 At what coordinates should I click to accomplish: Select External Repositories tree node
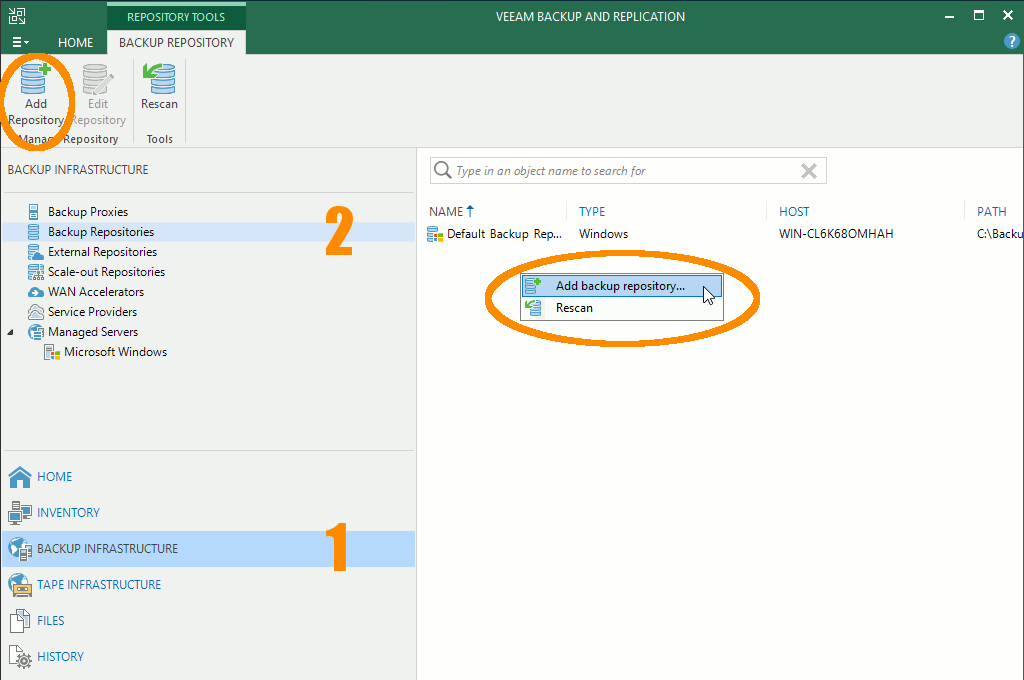coord(102,252)
